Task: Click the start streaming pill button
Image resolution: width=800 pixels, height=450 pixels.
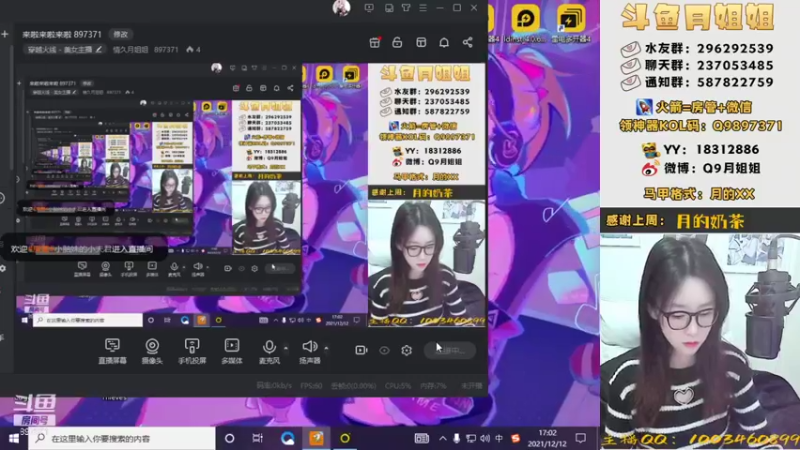Action: point(450,351)
